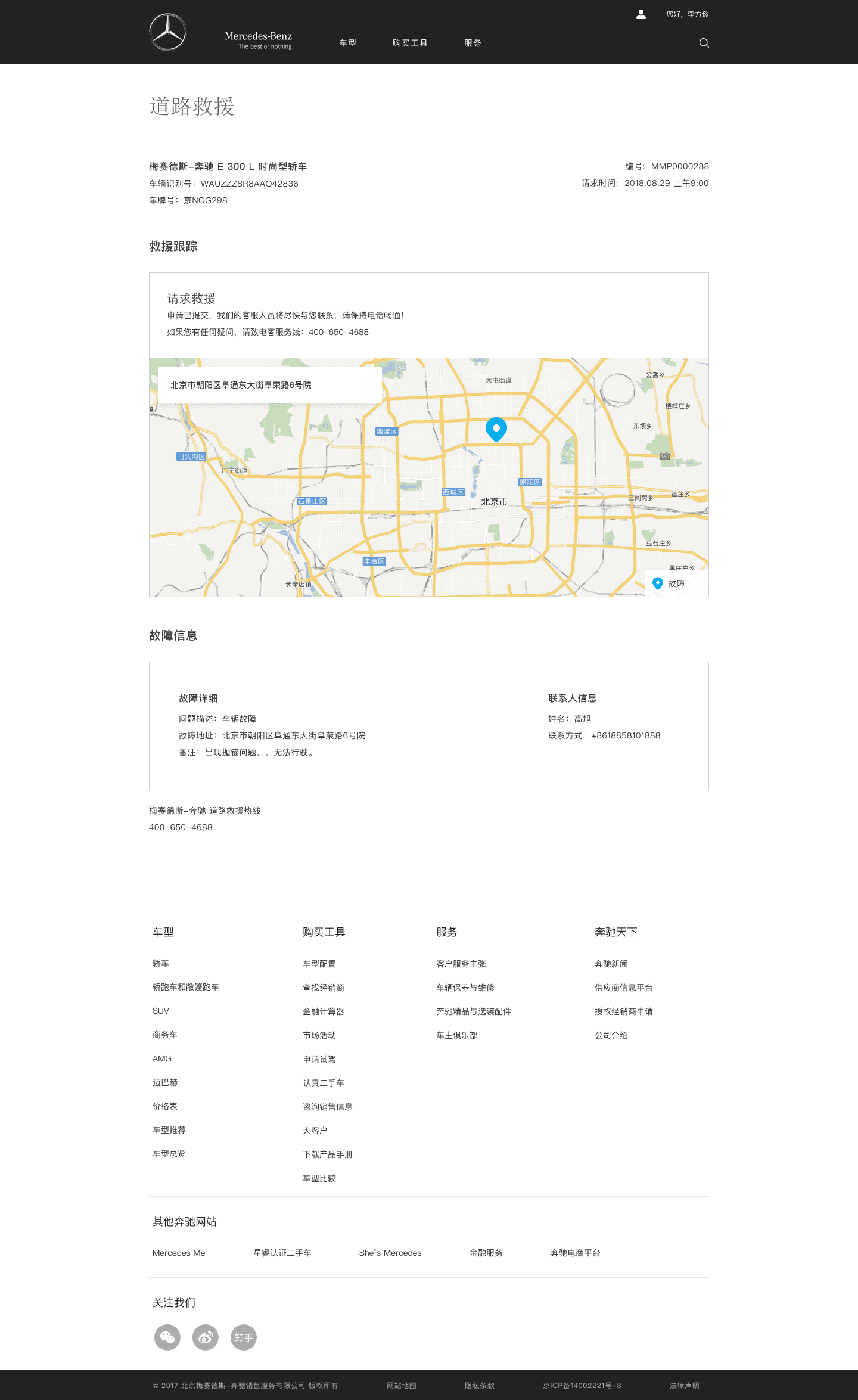
Task: Open footer link 车型推荐
Action: point(169,1130)
